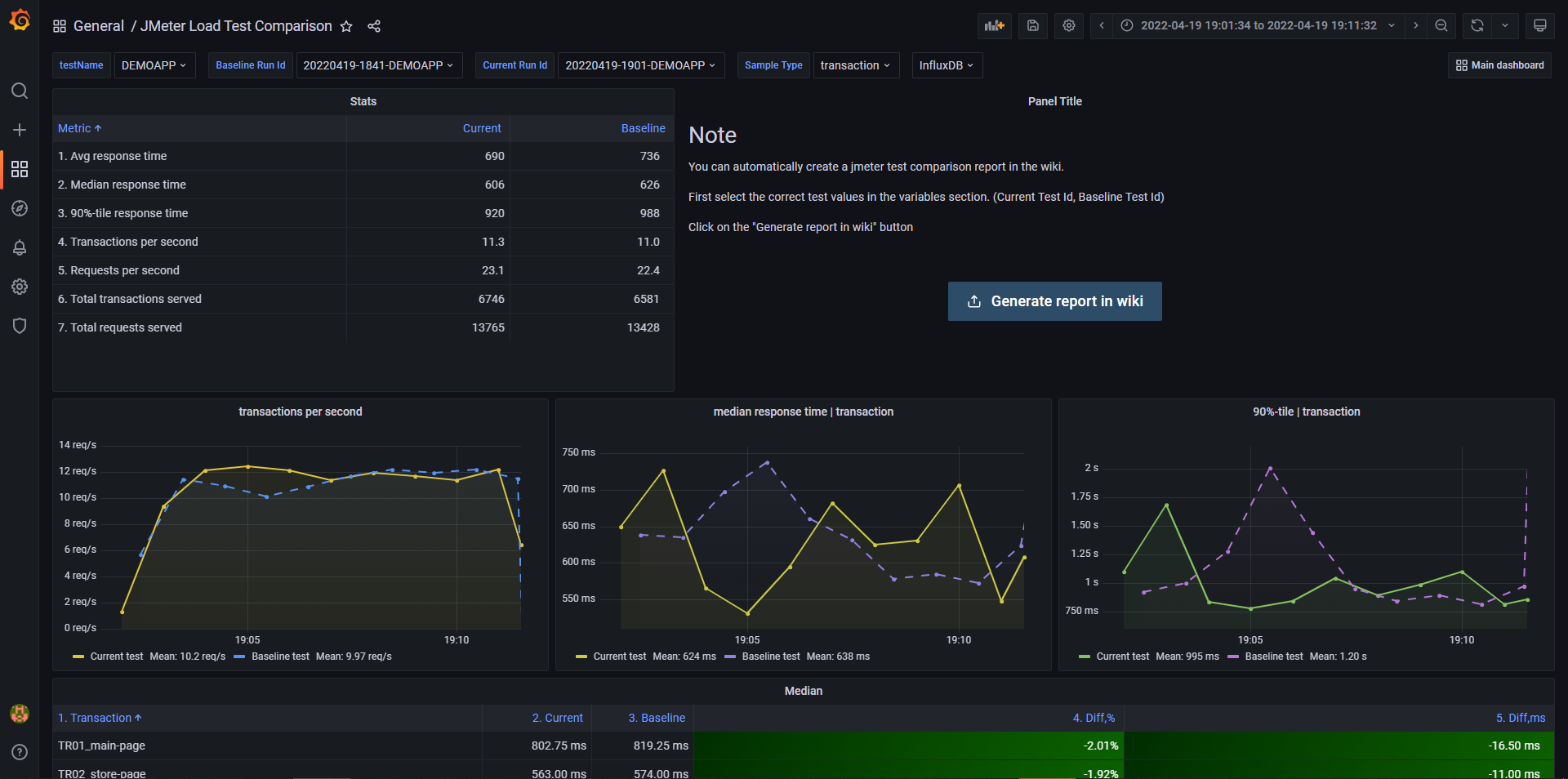The image size is (1568, 779).
Task: Enable cycle view mode with TV icon
Action: tap(1539, 25)
